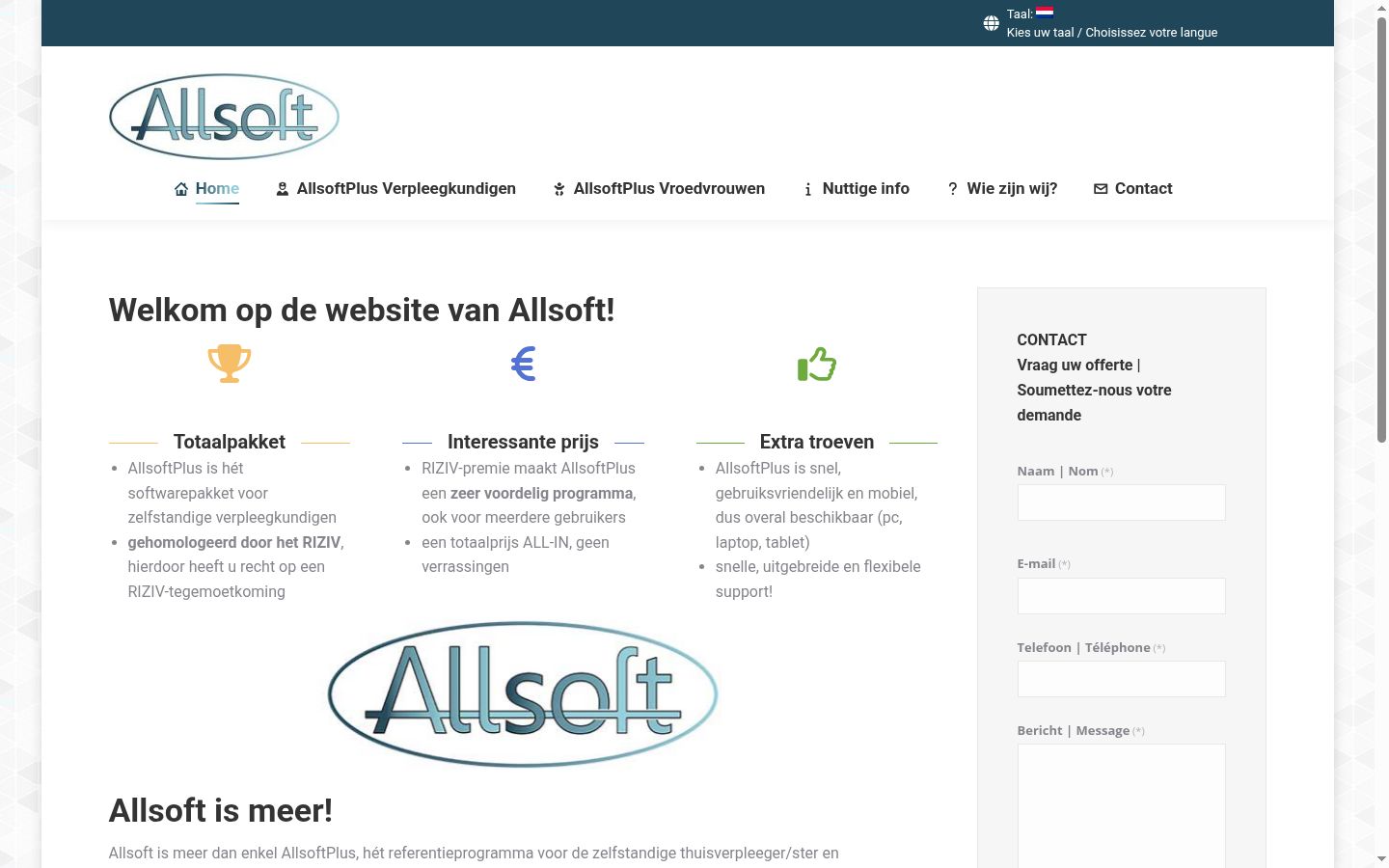Click the 'Allsoft is meer!' heading
The height and width of the screenshot is (868, 1389).
pyautogui.click(x=221, y=810)
